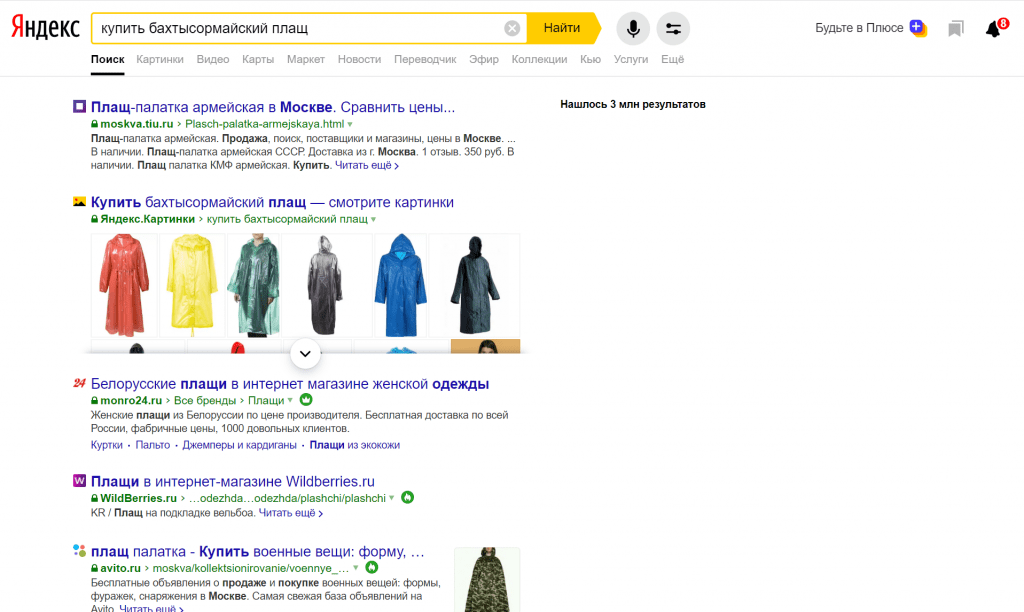
Task: Click 'Плащи из экокожи' sitelink
Action: 355,445
